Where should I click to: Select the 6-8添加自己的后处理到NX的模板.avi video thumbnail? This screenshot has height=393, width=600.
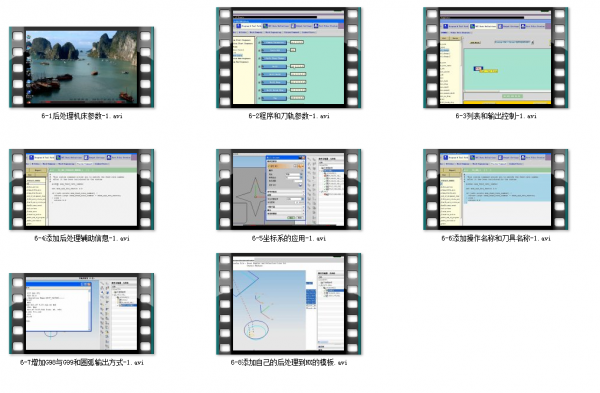(289, 304)
